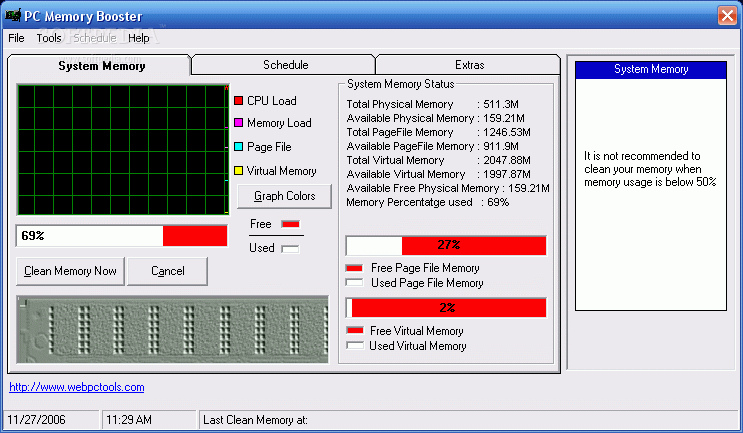Click 'Available Virtual Memory' value 1997.87M
Viewport: 743px width, 433px height.
pos(507,174)
